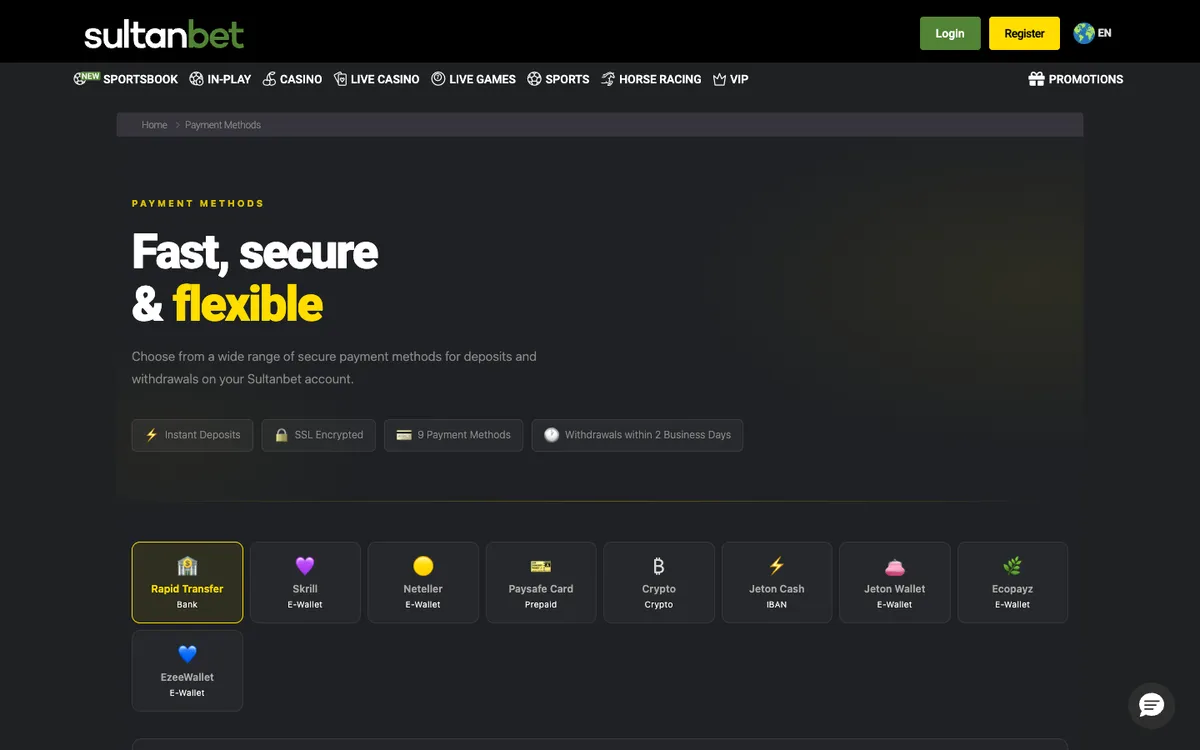Image resolution: width=1200 pixels, height=750 pixels.
Task: Click the Payment Methods breadcrumb
Action: [x=223, y=125]
